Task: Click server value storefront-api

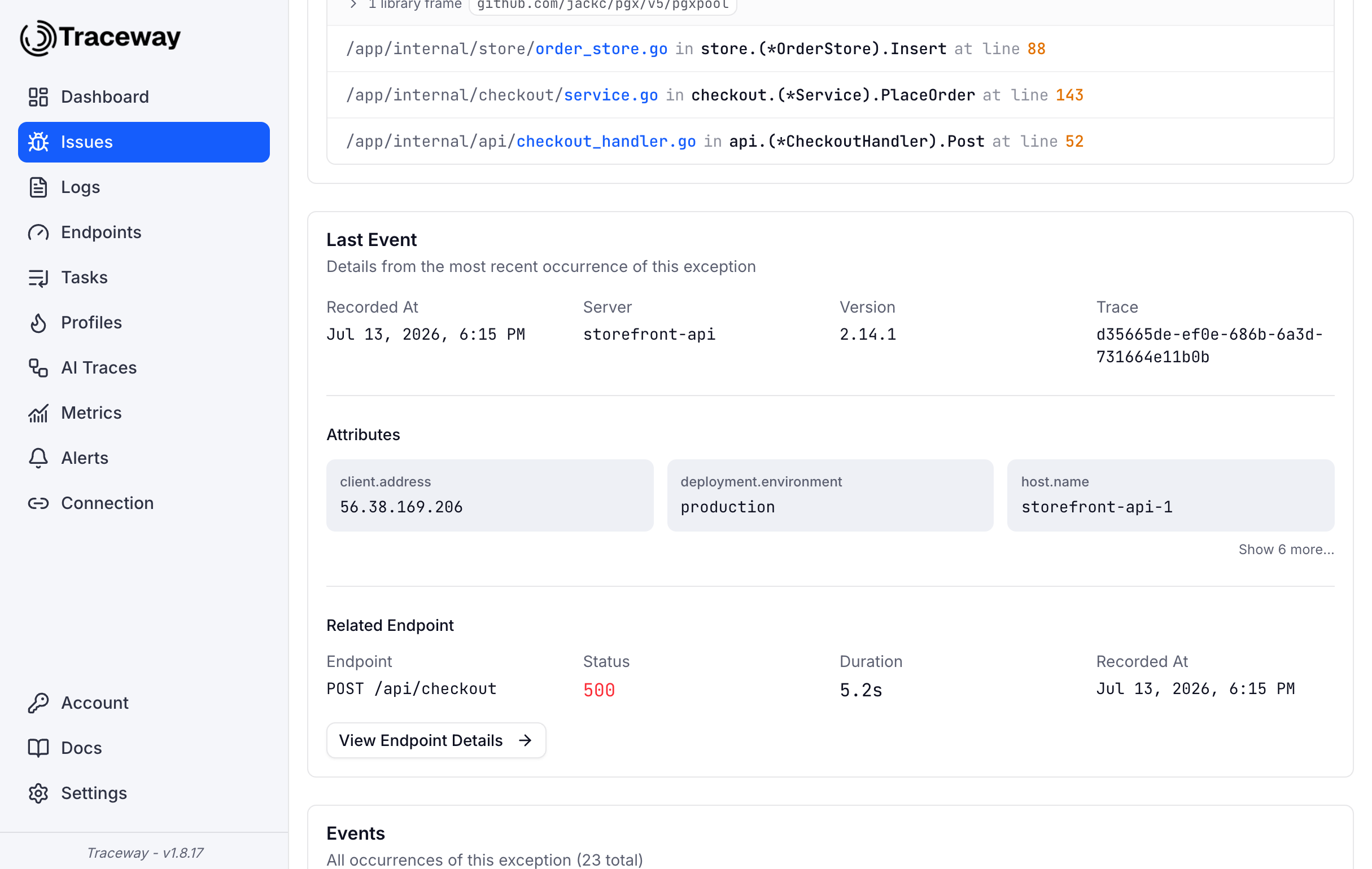Action: 649,334
